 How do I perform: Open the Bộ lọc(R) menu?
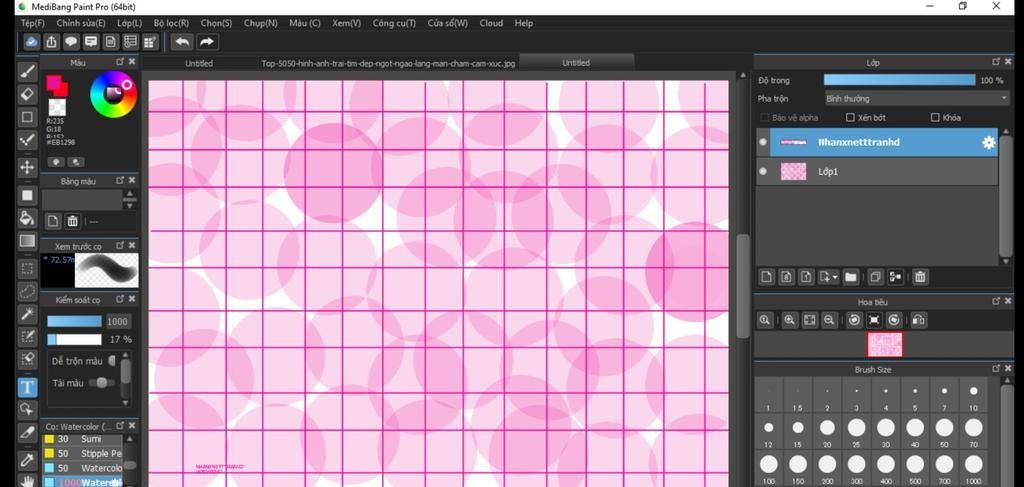(171, 23)
